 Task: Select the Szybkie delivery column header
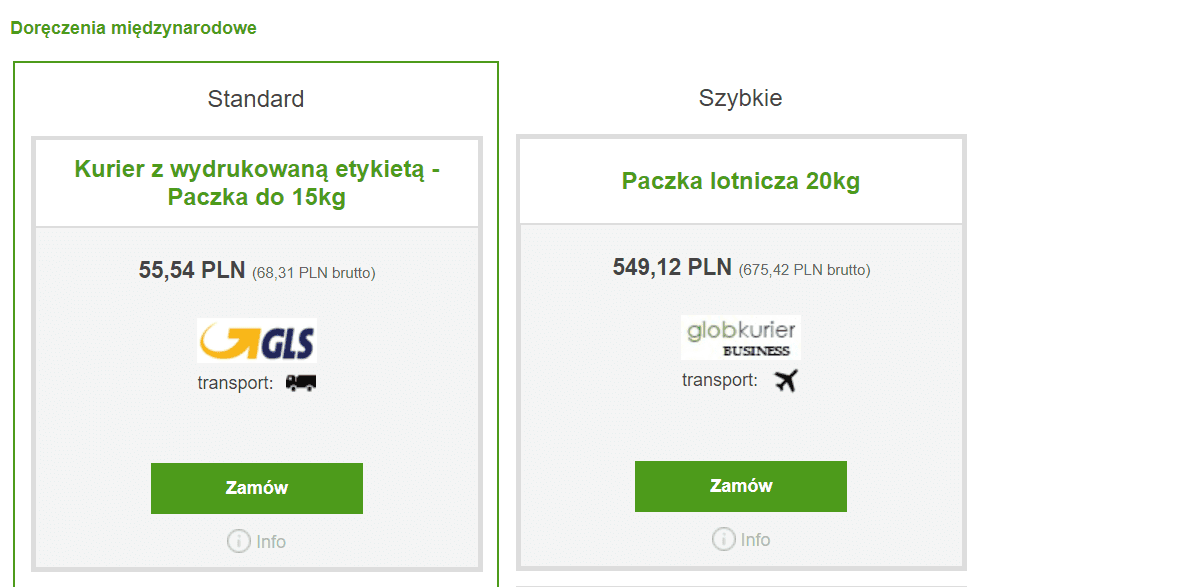(x=740, y=98)
